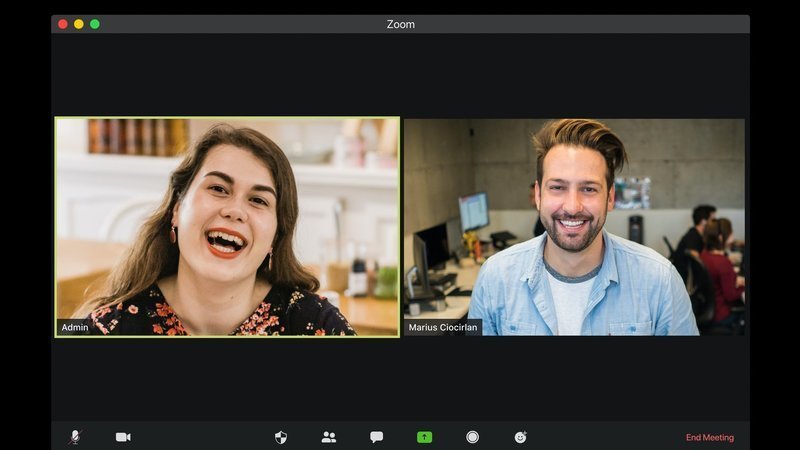The image size is (800, 450).
Task: Click the monitor in Marius's video background
Action: [473, 211]
